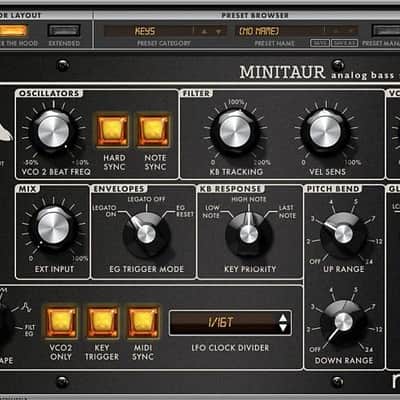Set Up Range to 12 semitones
This screenshot has height=400, width=400.
[x=378, y=241]
